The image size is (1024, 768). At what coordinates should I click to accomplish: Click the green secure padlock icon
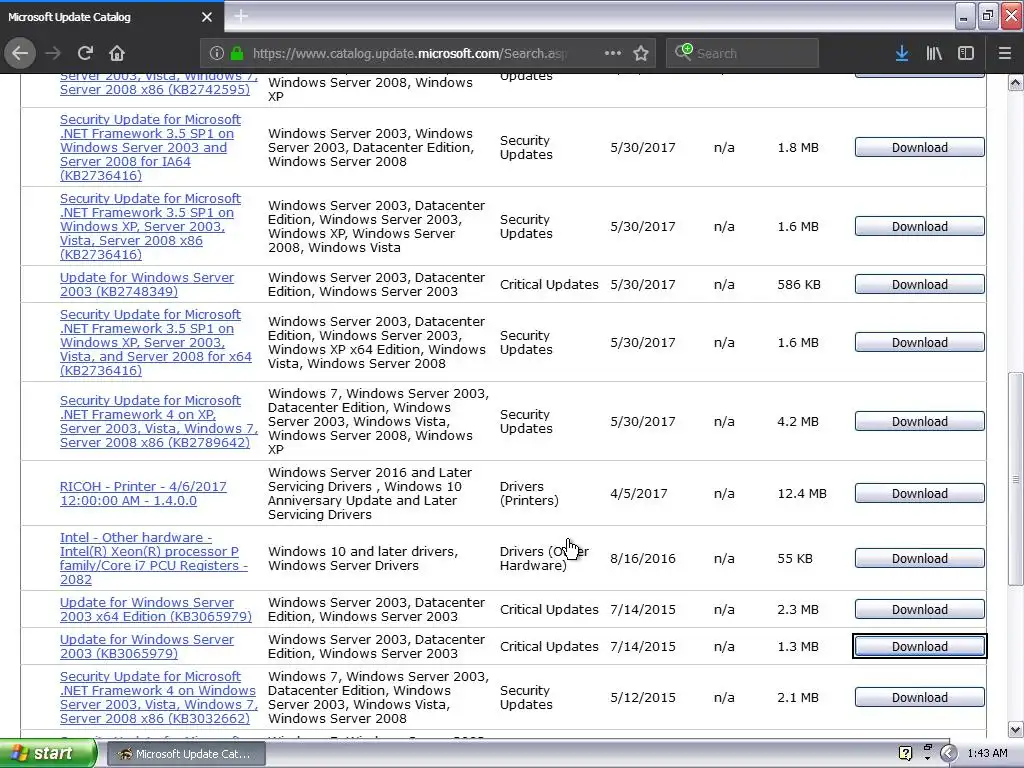tap(237, 53)
